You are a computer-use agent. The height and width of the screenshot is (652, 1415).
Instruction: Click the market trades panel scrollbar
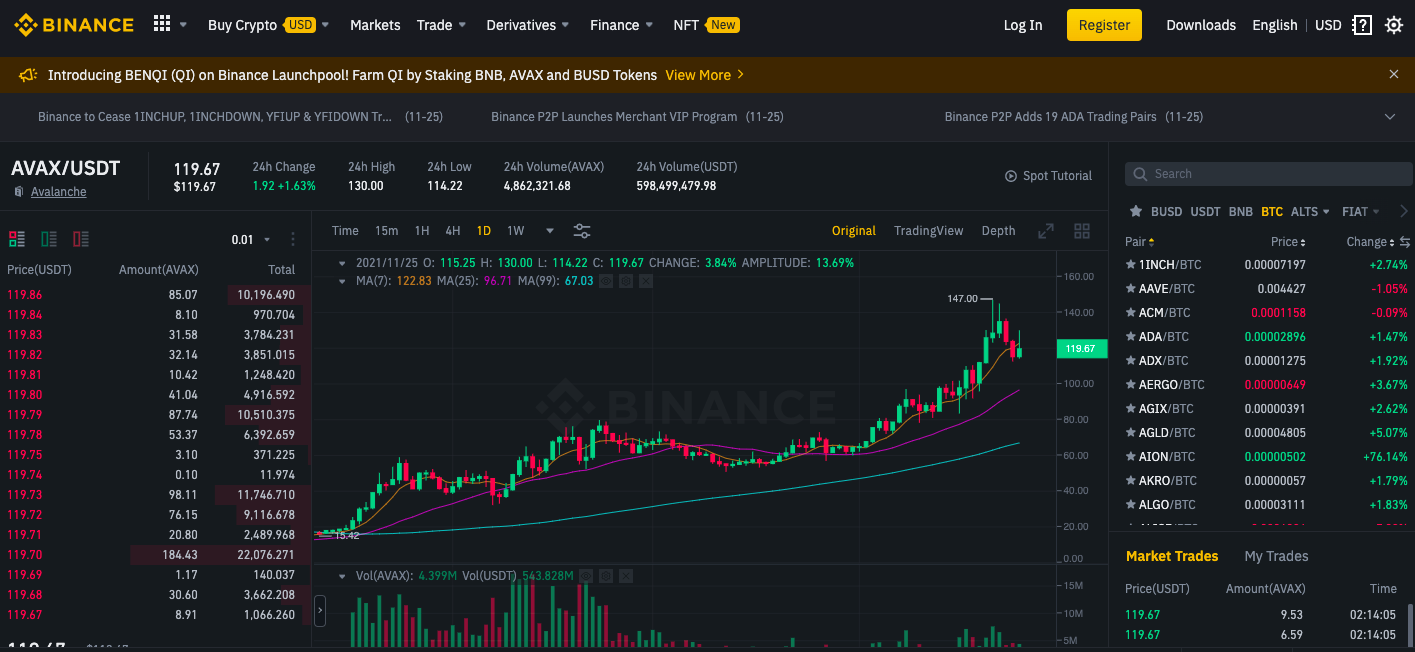click(1412, 624)
